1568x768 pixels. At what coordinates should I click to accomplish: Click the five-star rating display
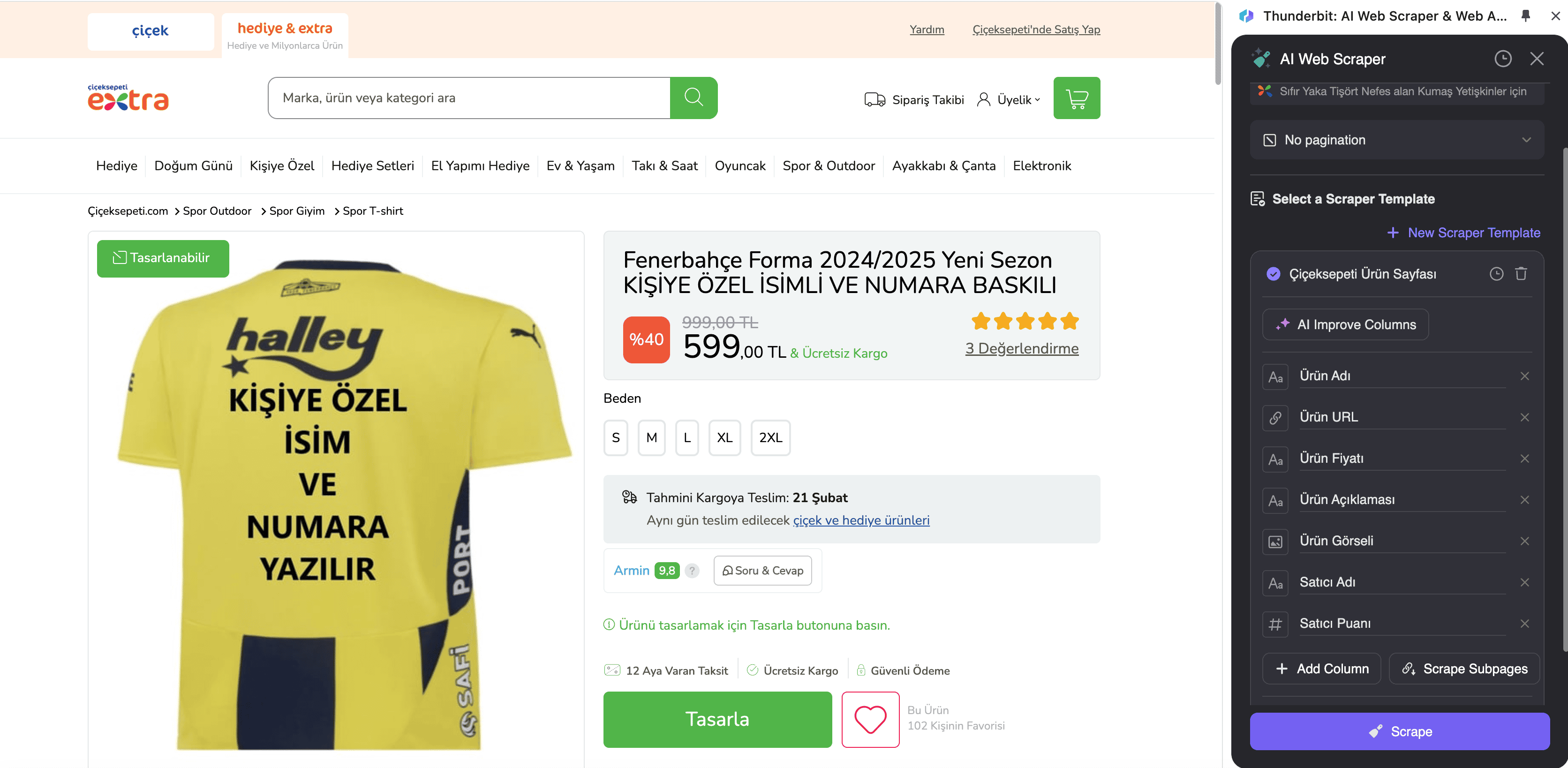tap(1025, 321)
